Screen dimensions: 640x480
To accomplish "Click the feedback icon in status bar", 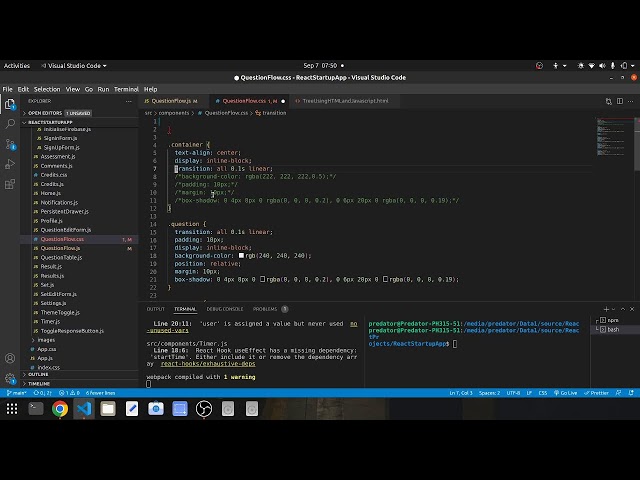I will (x=618, y=393).
